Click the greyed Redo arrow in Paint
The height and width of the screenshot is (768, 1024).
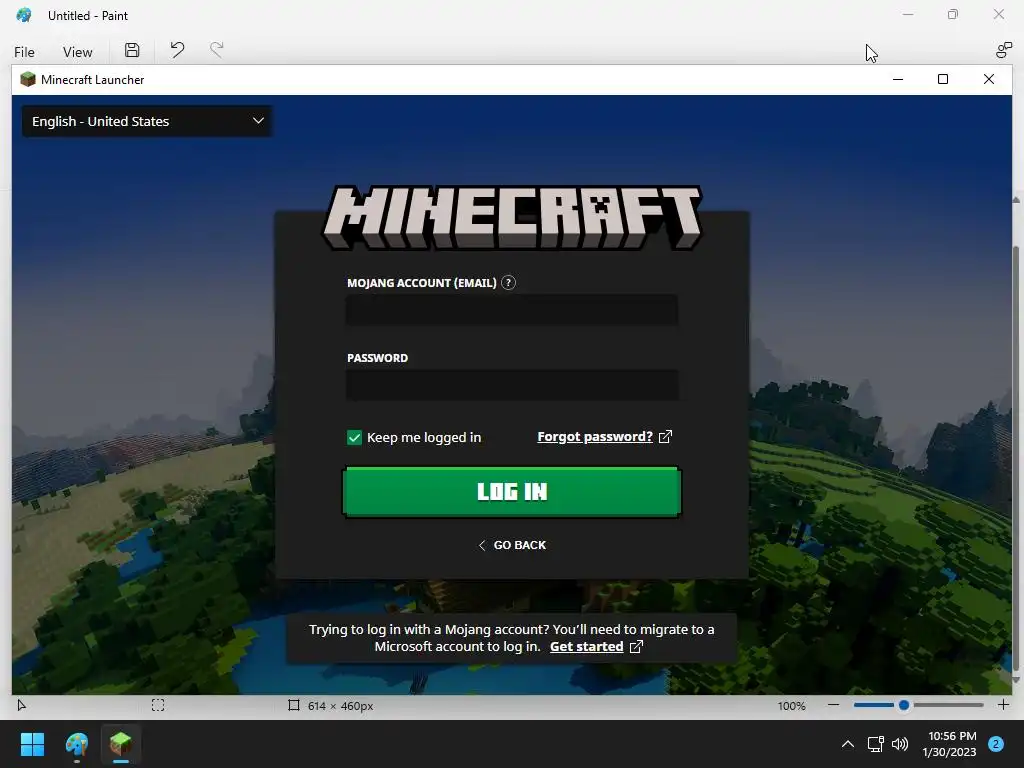click(217, 50)
